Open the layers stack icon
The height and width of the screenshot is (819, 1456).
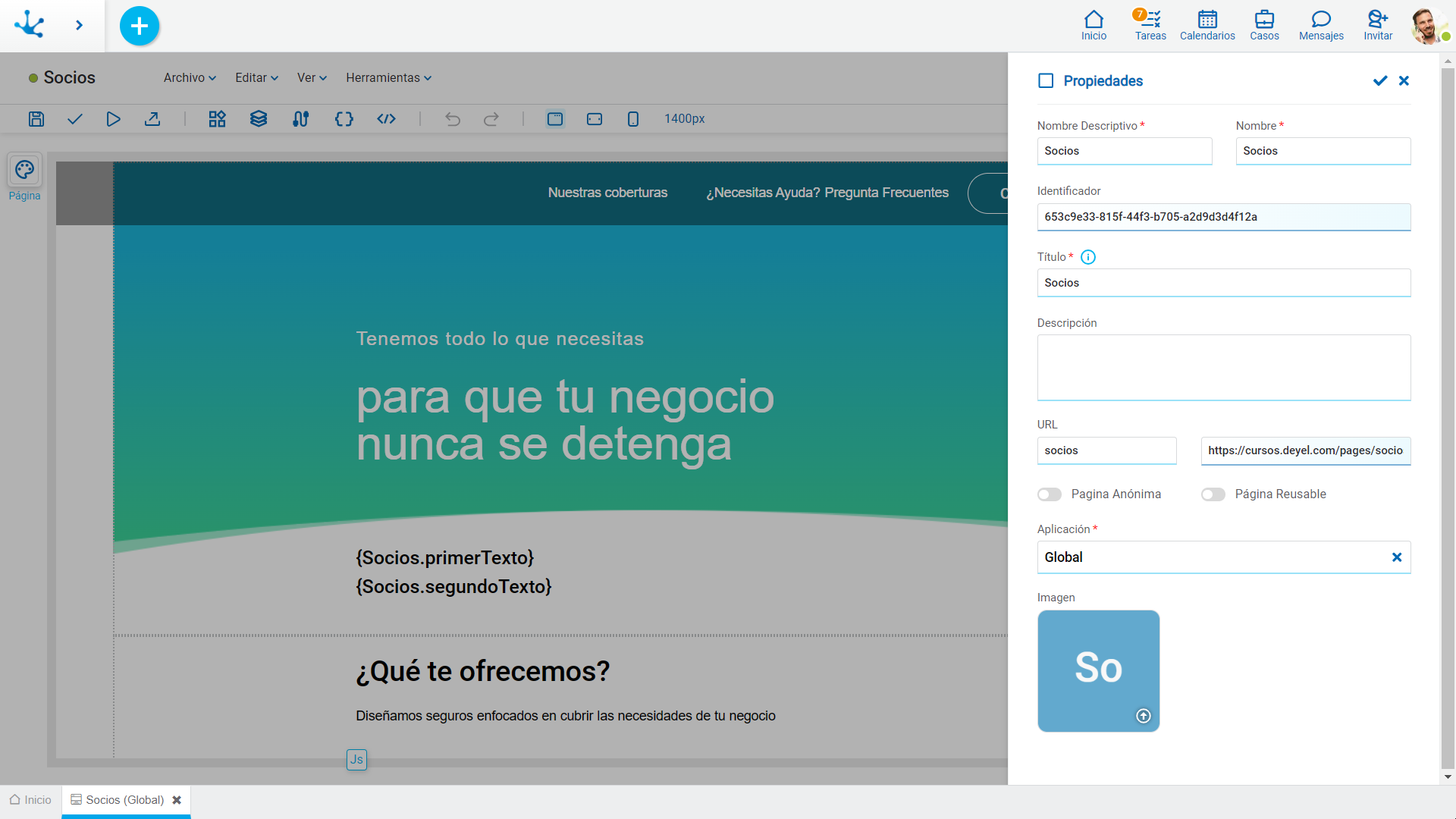point(259,119)
